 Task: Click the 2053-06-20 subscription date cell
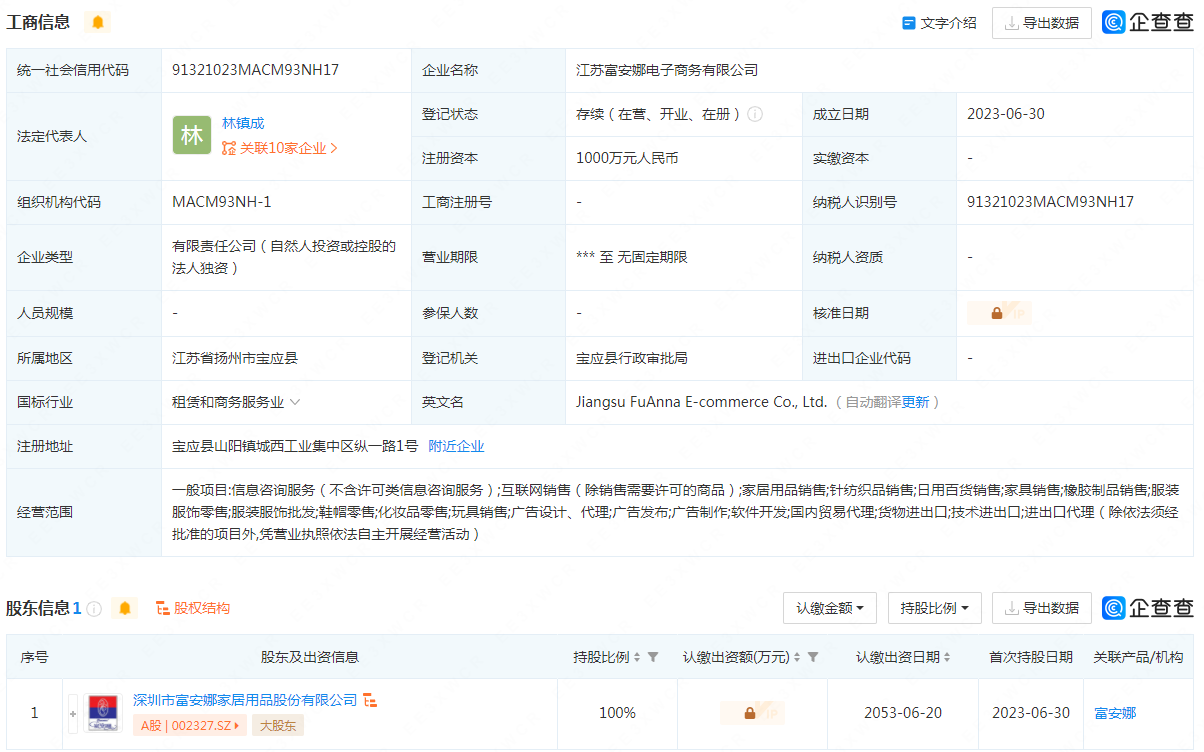point(903,713)
